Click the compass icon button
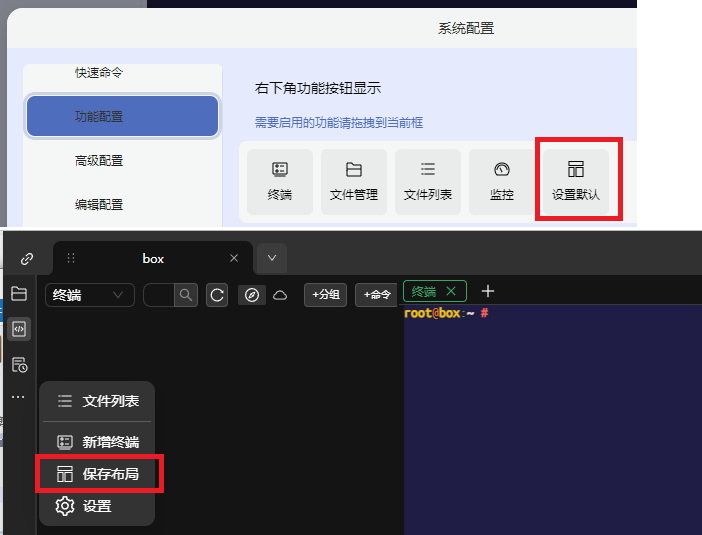This screenshot has width=702, height=535. pyautogui.click(x=252, y=295)
